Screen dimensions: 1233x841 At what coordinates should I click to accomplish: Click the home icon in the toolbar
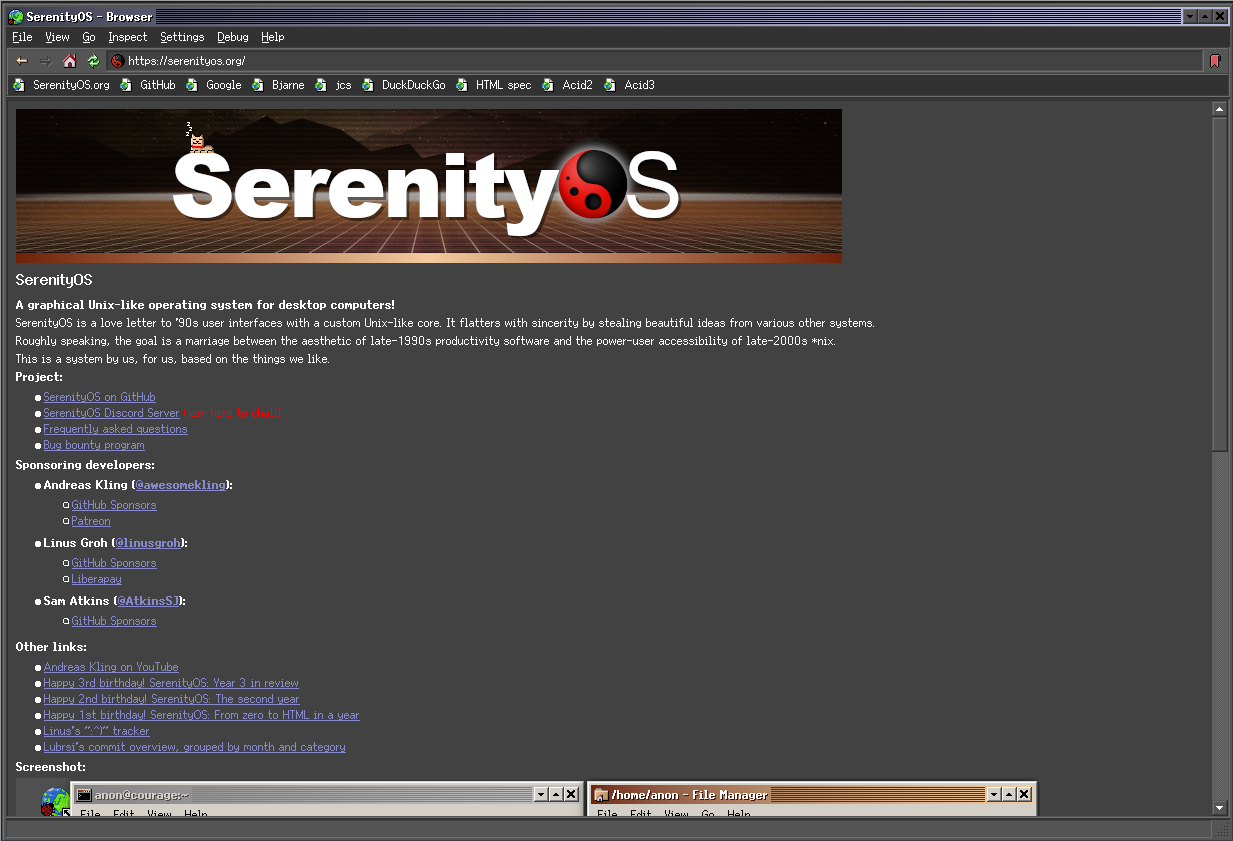68,60
